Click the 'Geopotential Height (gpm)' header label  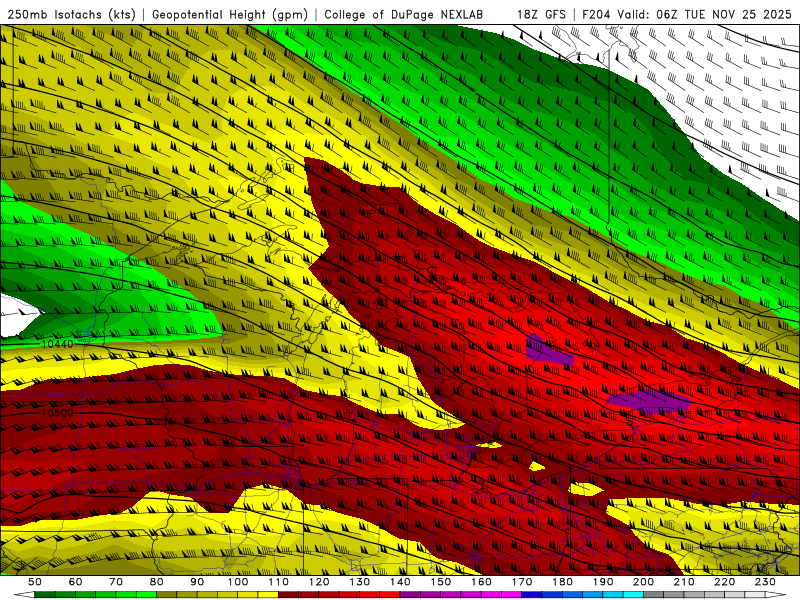[230, 14]
